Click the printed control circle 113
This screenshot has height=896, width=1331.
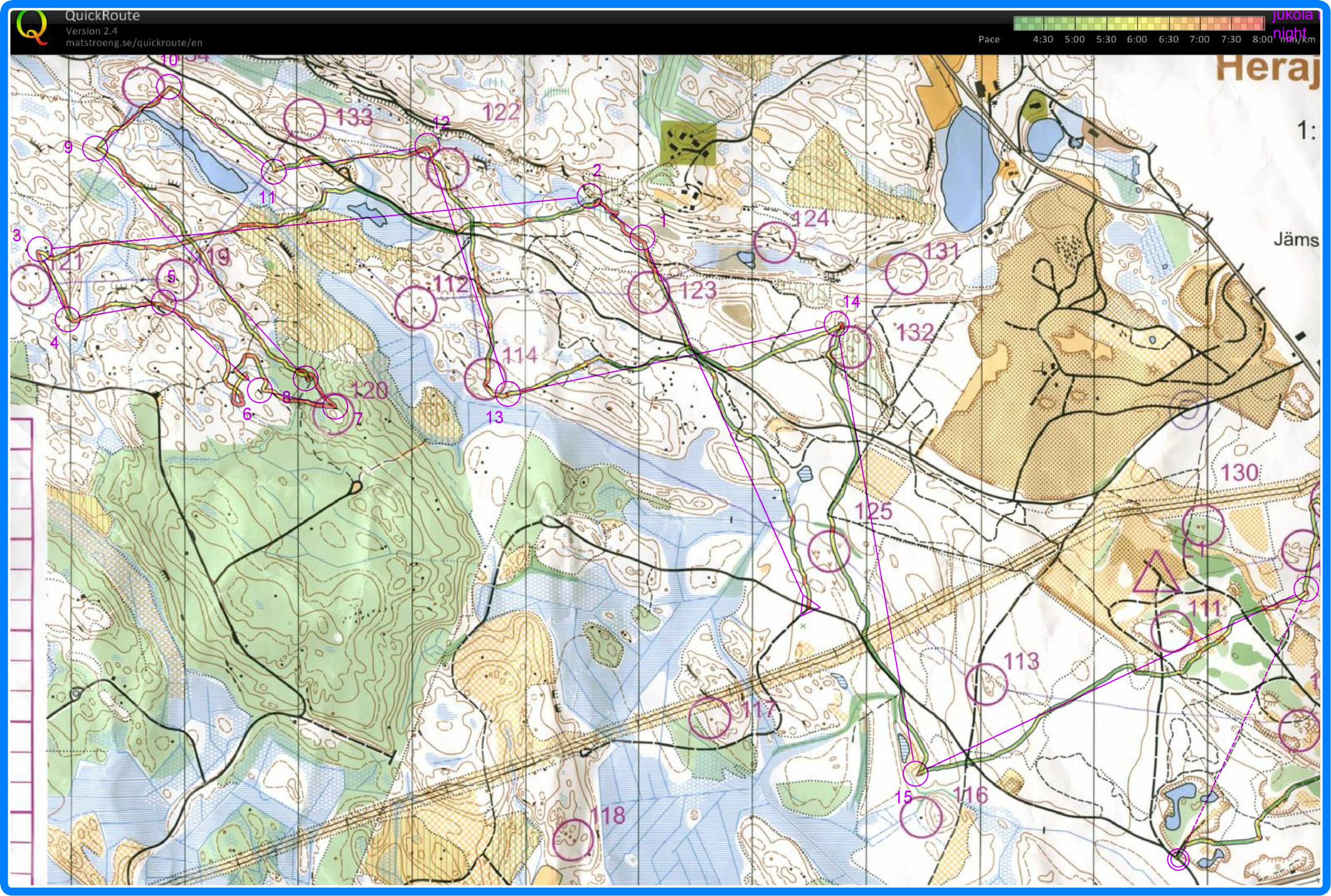pyautogui.click(x=986, y=683)
